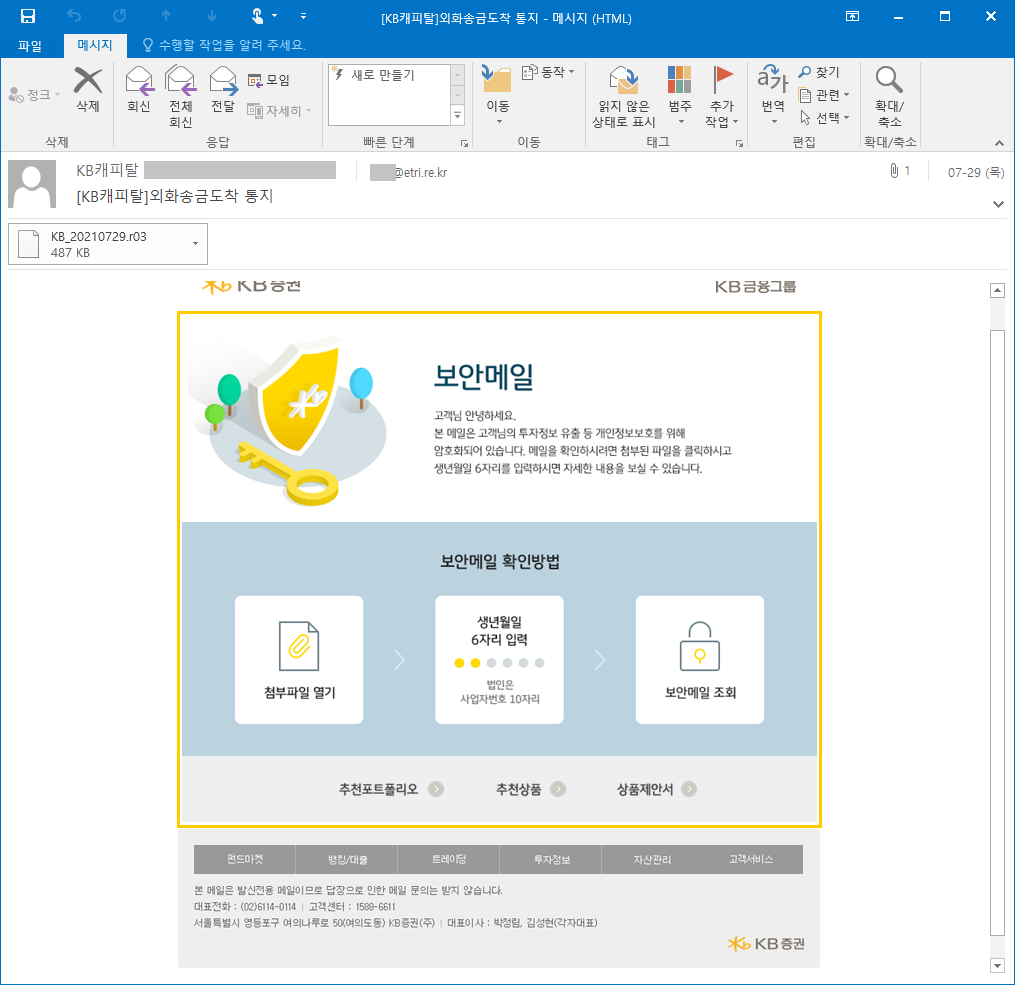The image size is (1015, 985).
Task: Go to the next item with the down arrow
Action: [212, 16]
